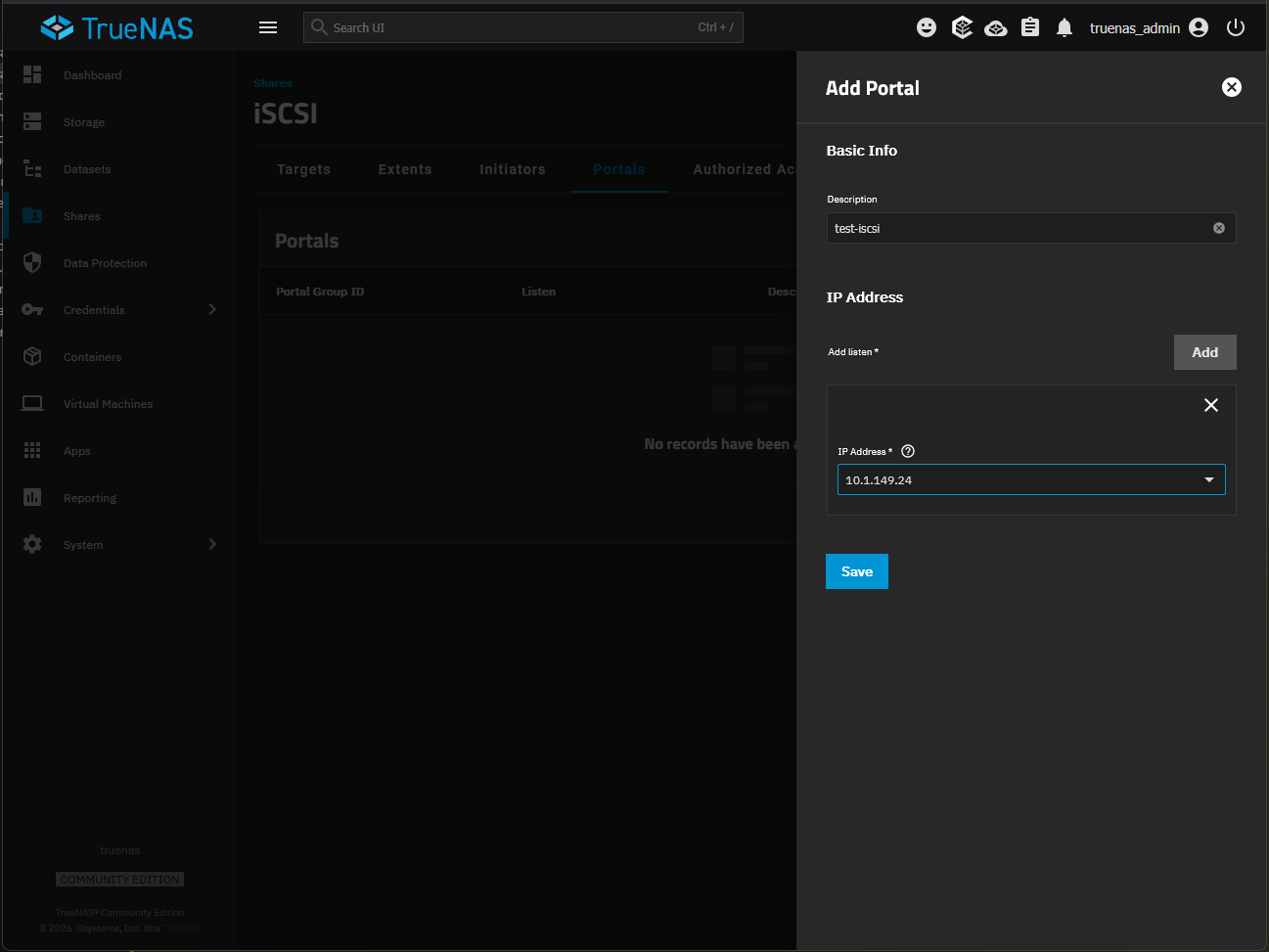Click the TrueNAS footer link
Viewport: 1269px width, 952px height.
[x=182, y=929]
